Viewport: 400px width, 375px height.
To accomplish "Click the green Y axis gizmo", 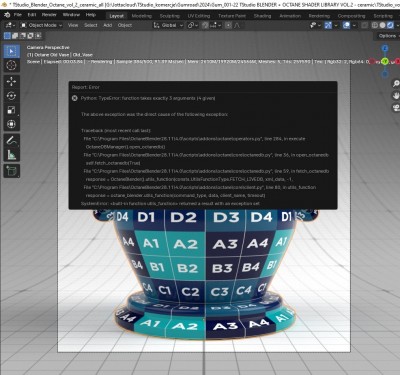I will [385, 62].
